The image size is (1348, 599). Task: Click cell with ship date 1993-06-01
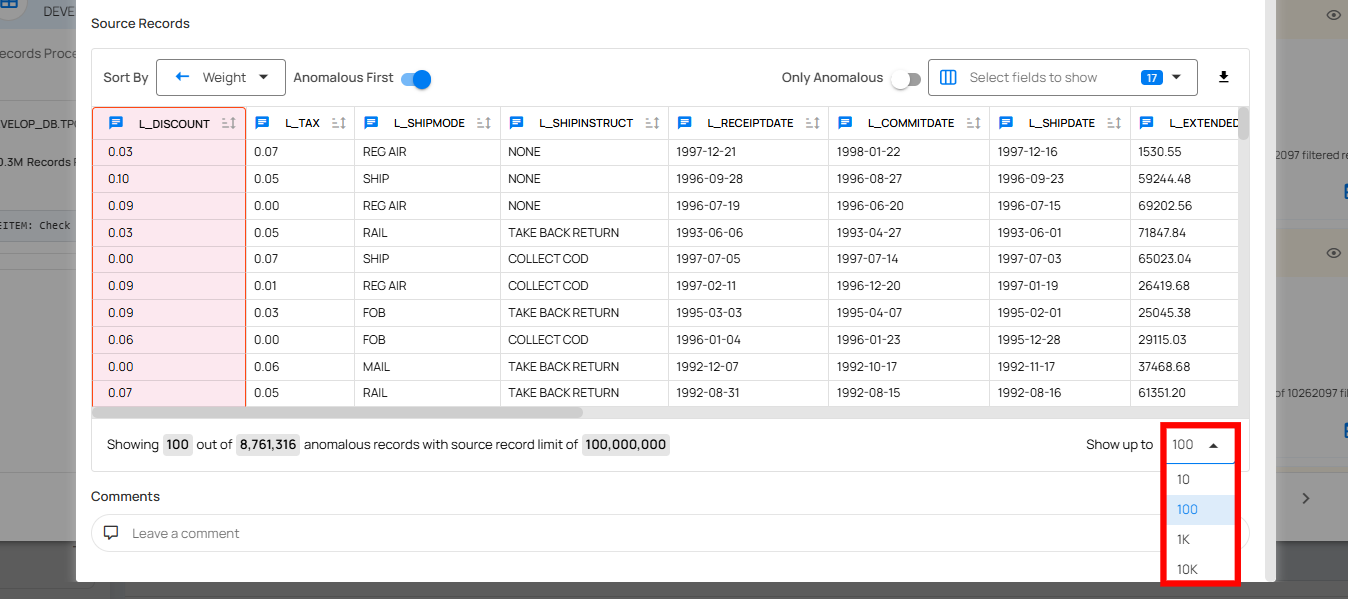(x=1060, y=233)
